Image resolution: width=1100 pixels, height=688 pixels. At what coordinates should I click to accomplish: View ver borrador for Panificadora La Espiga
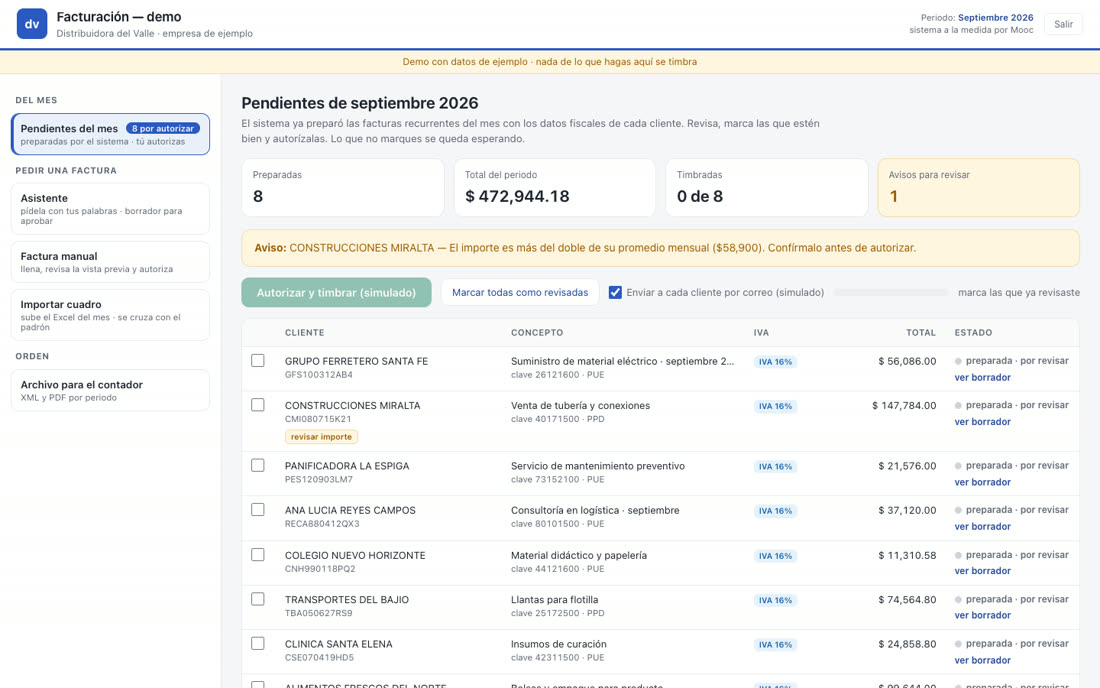point(982,482)
